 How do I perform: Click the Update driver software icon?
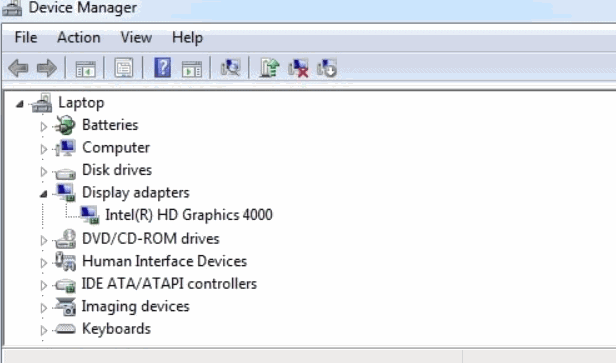pos(270,68)
